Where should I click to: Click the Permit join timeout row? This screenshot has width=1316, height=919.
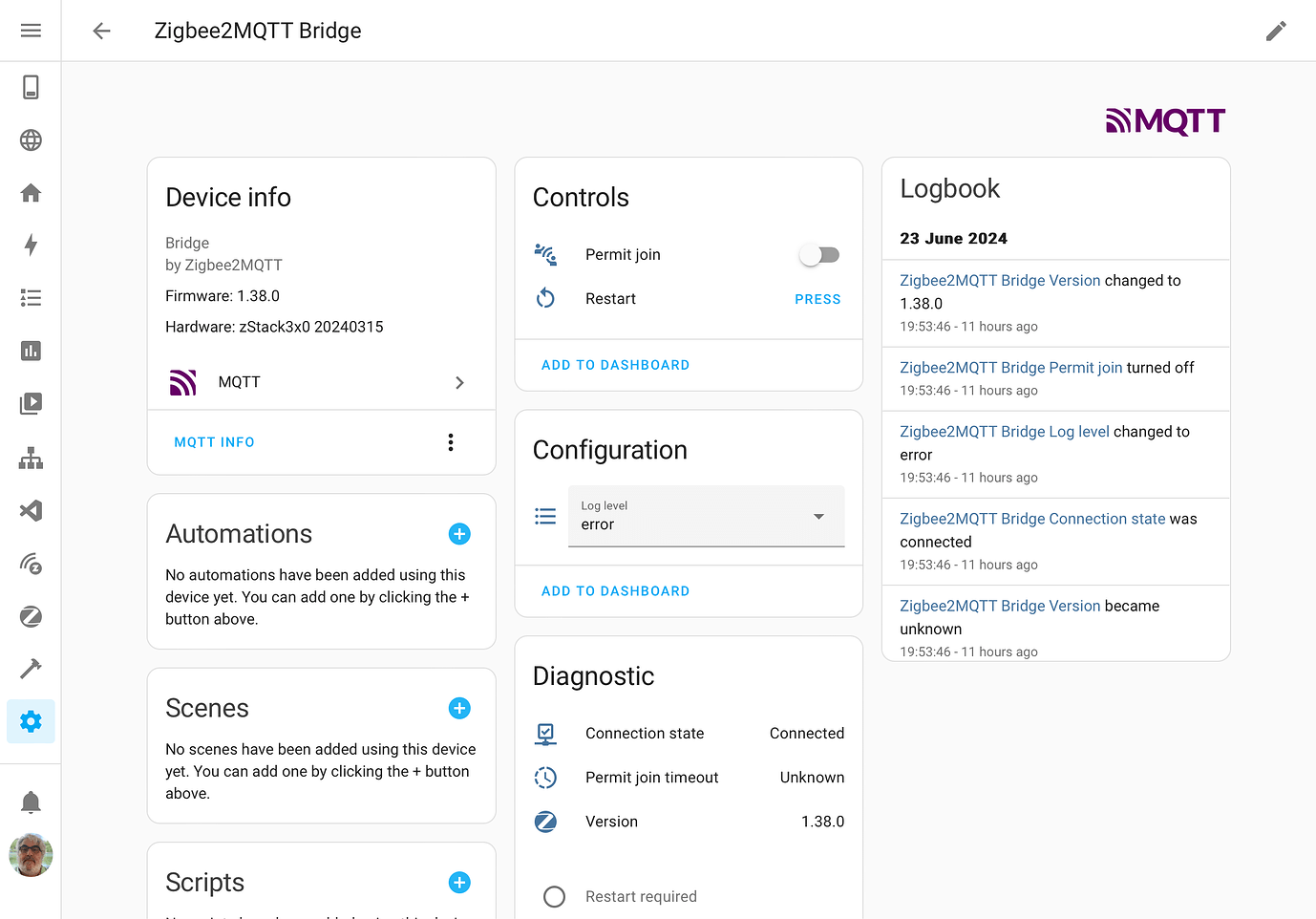tap(689, 778)
